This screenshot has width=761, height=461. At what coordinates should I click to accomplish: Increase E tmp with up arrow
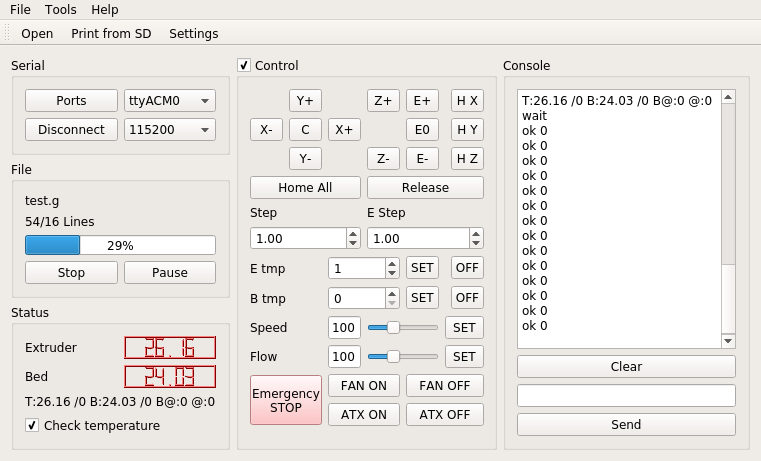coord(392,263)
